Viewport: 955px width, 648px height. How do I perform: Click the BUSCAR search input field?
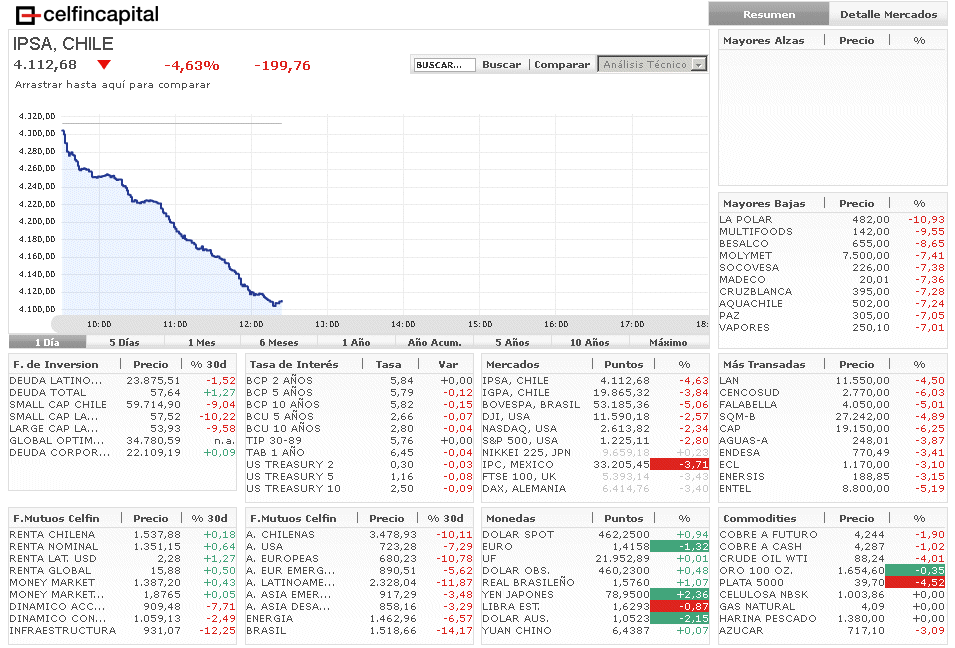(444, 65)
